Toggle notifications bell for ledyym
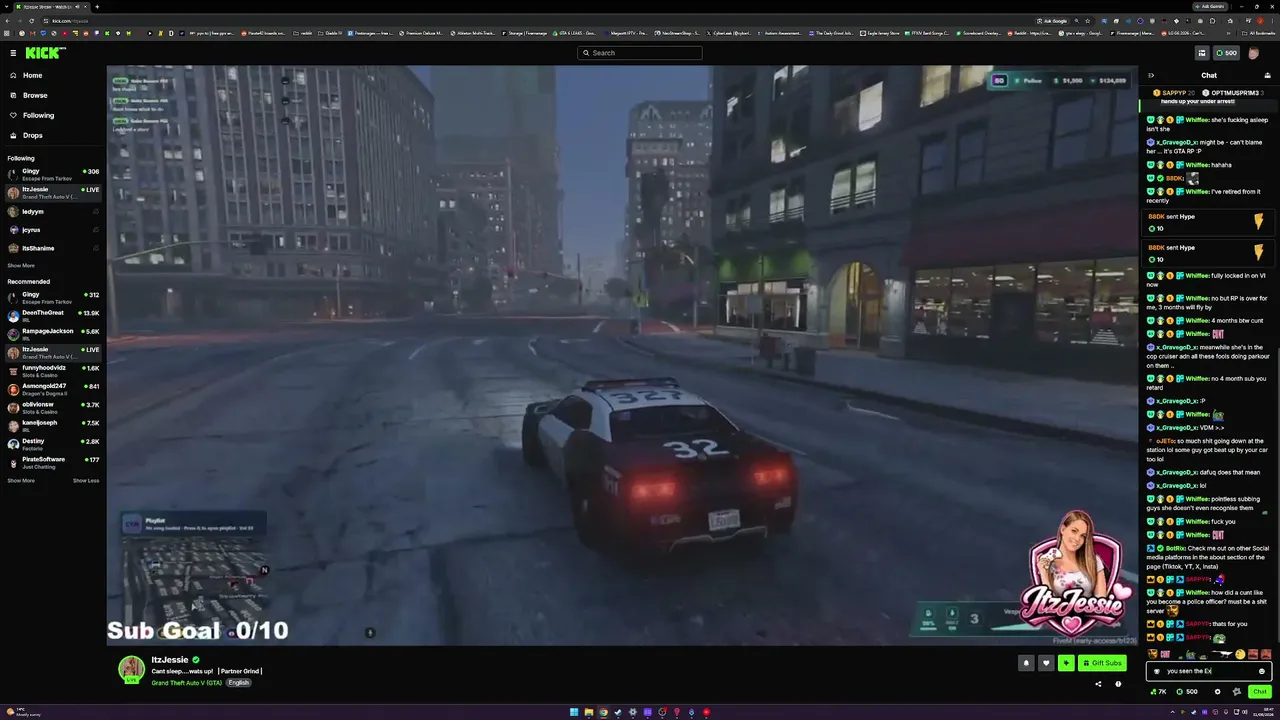The width and height of the screenshot is (1280, 720). point(96,212)
